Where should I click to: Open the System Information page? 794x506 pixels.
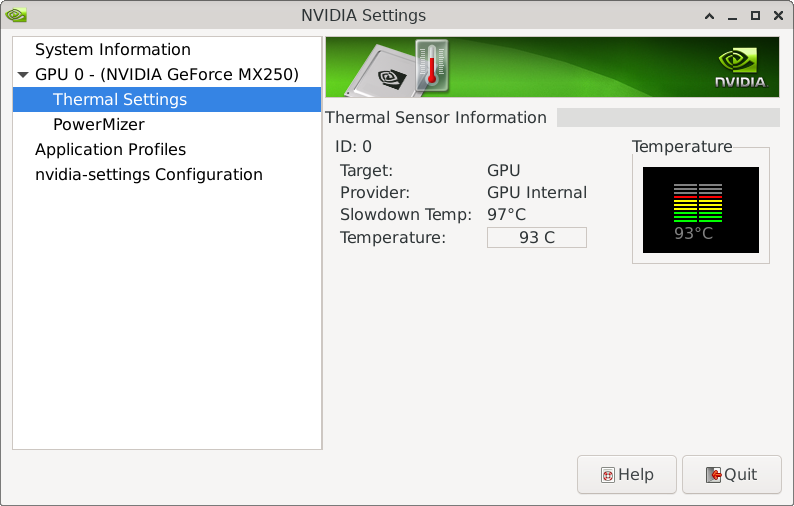coord(112,50)
